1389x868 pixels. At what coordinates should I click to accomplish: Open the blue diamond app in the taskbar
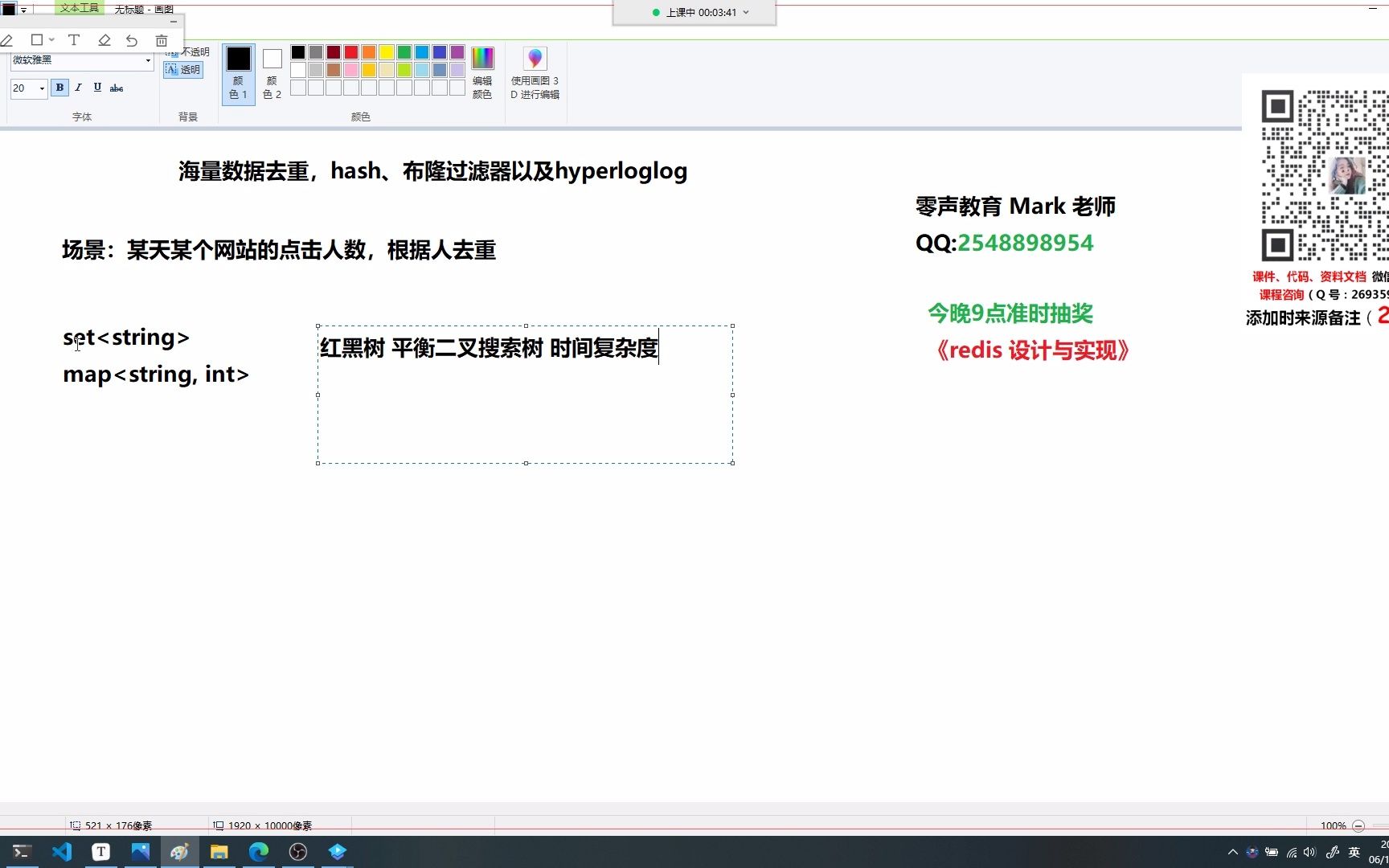coord(337,852)
